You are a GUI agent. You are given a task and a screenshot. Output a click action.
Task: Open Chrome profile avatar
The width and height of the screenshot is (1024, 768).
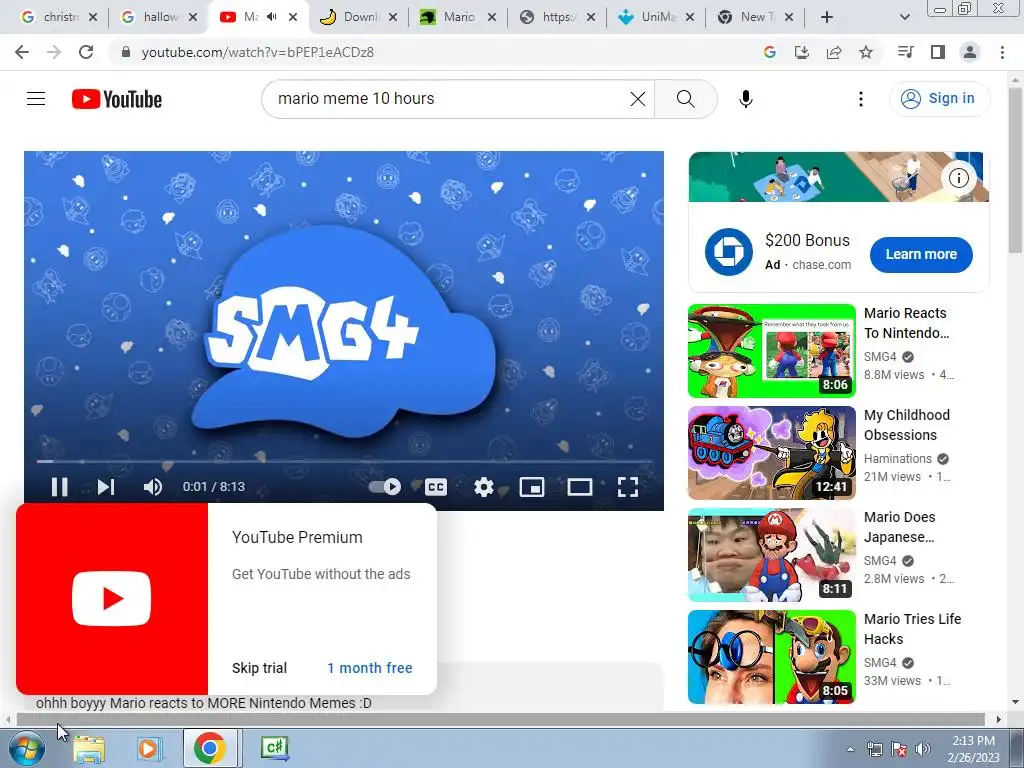(970, 52)
